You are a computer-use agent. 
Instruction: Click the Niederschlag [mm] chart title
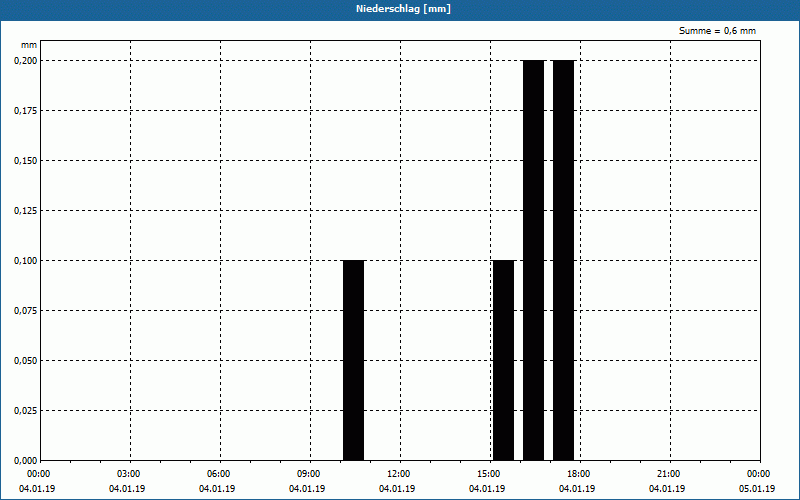tap(403, 9)
